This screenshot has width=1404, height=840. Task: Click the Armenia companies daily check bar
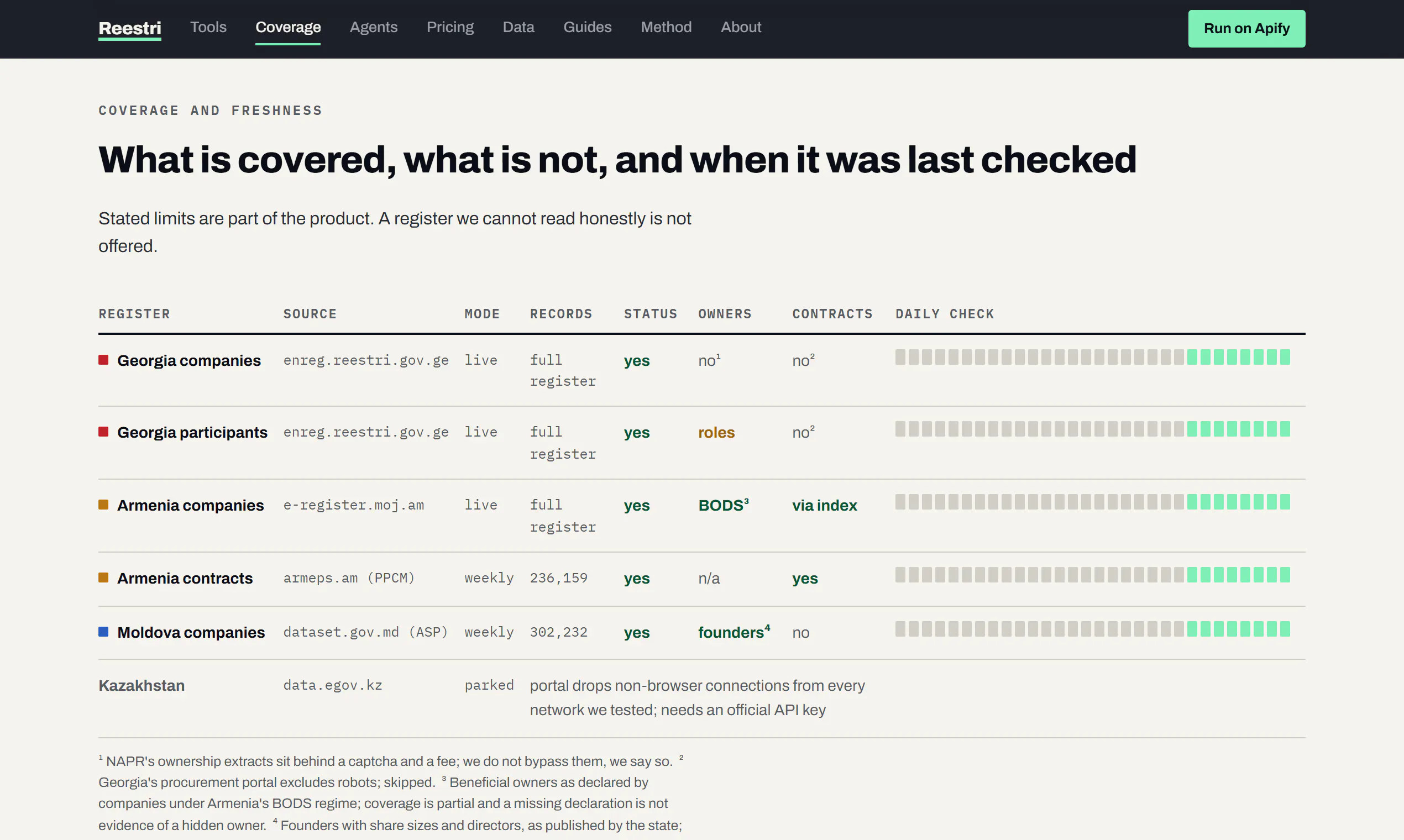pyautogui.click(x=1093, y=502)
